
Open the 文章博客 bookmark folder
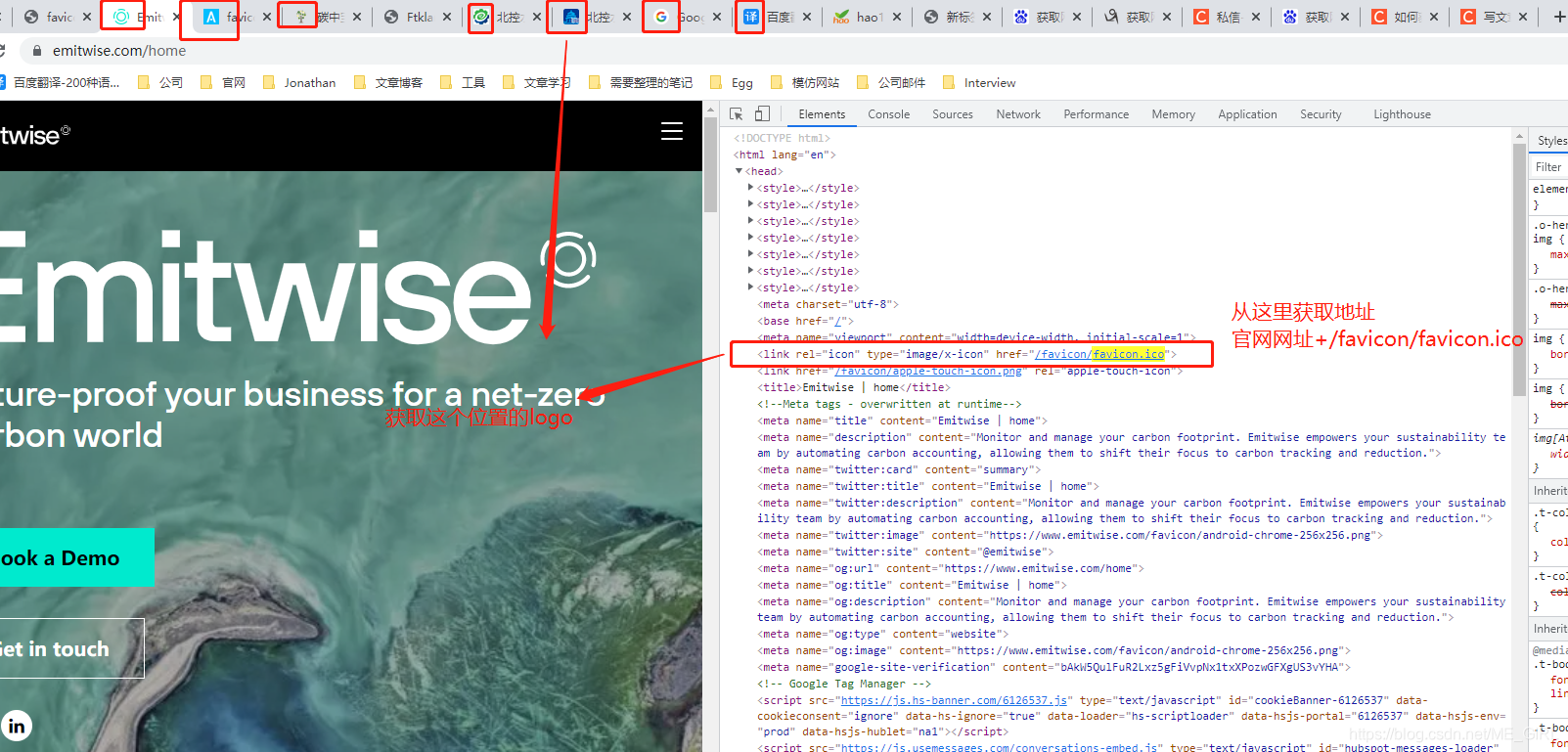click(x=388, y=83)
